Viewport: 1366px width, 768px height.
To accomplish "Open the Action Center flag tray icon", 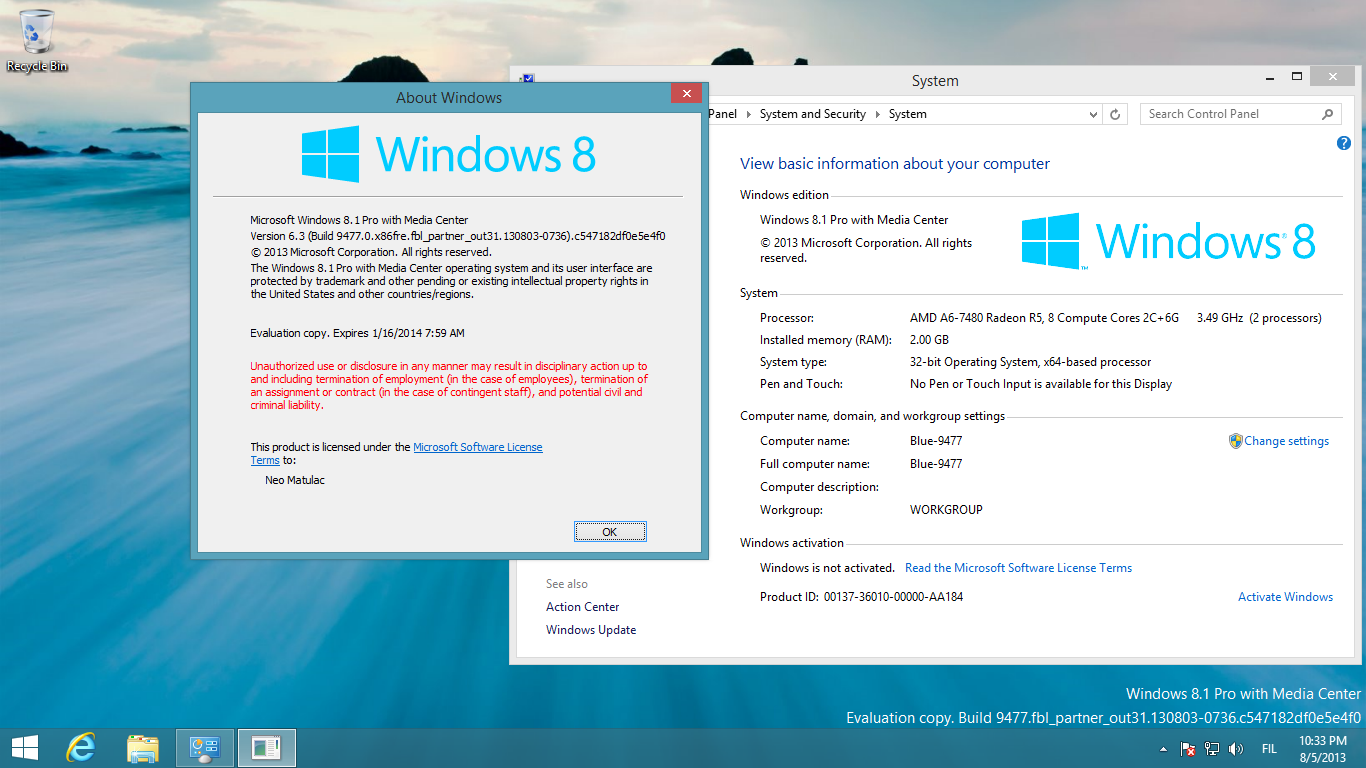I will pyautogui.click(x=1188, y=748).
